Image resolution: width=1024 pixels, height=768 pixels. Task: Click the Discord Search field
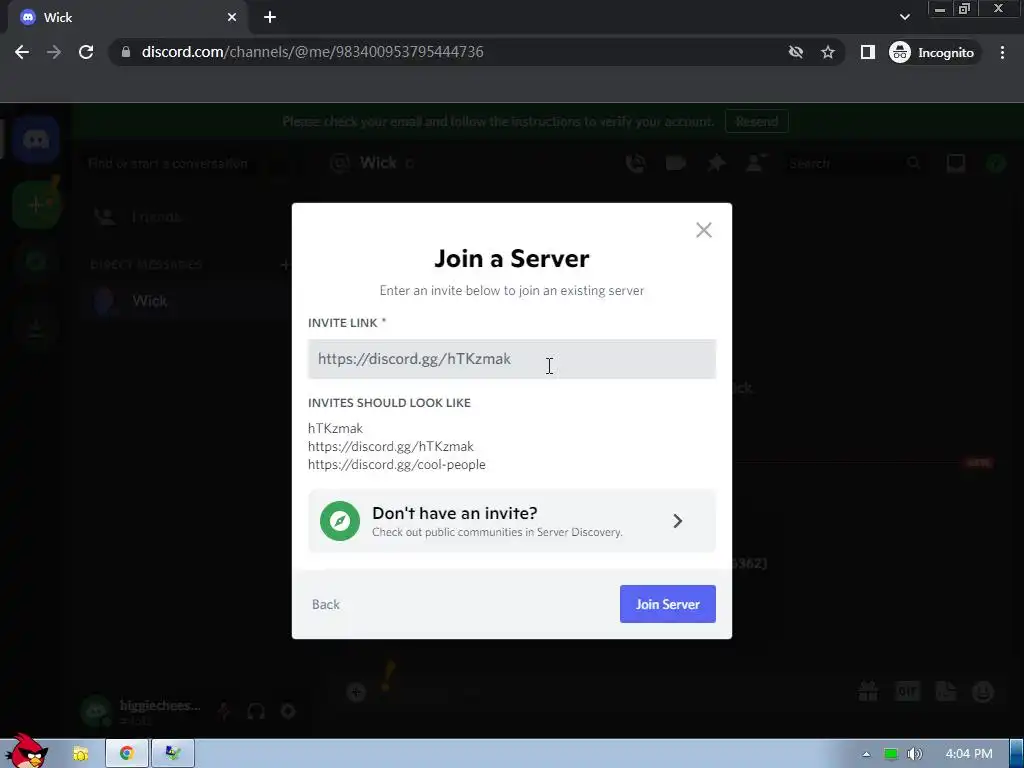[x=856, y=163]
